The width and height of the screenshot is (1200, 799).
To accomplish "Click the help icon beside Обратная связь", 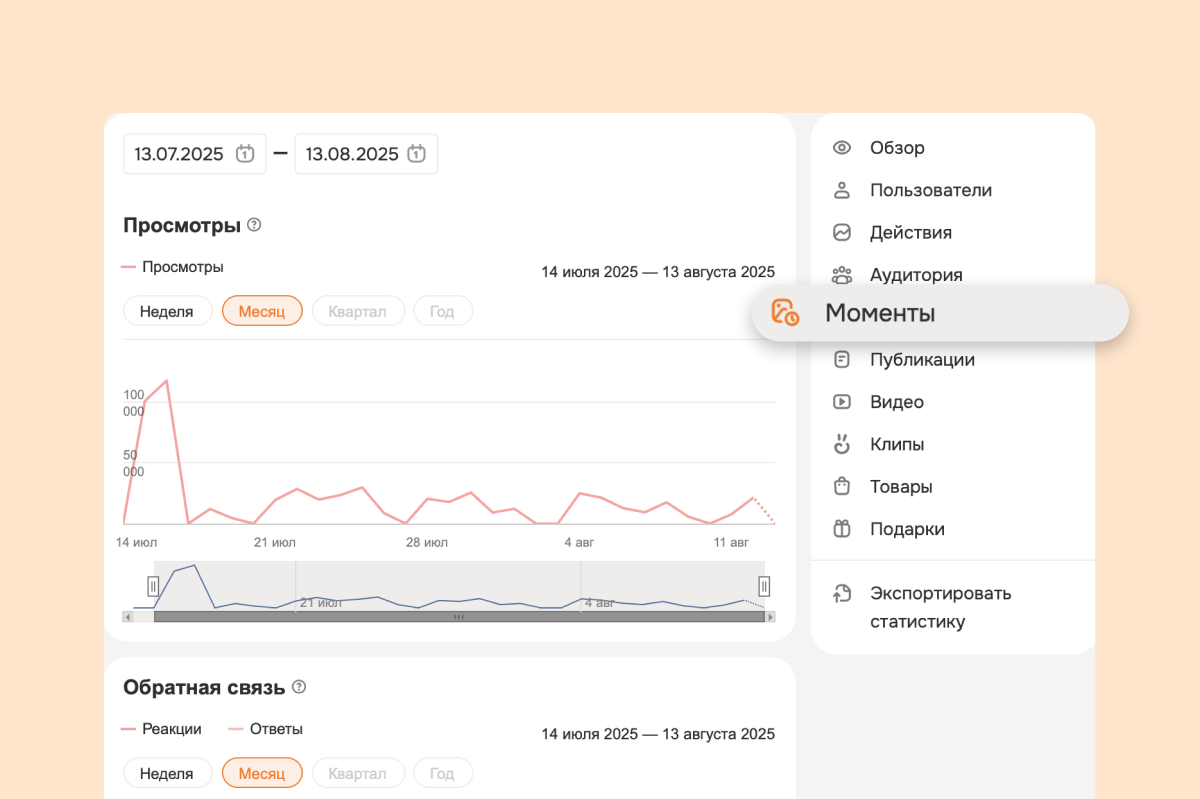I will 298,687.
